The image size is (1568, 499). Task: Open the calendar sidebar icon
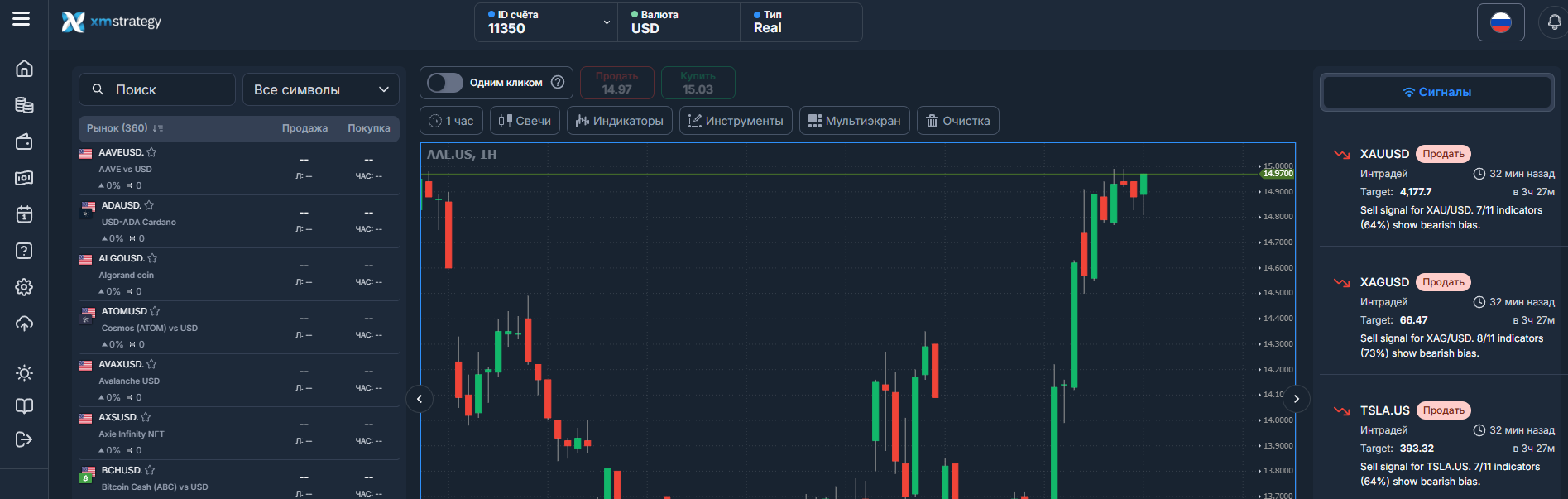click(x=24, y=214)
